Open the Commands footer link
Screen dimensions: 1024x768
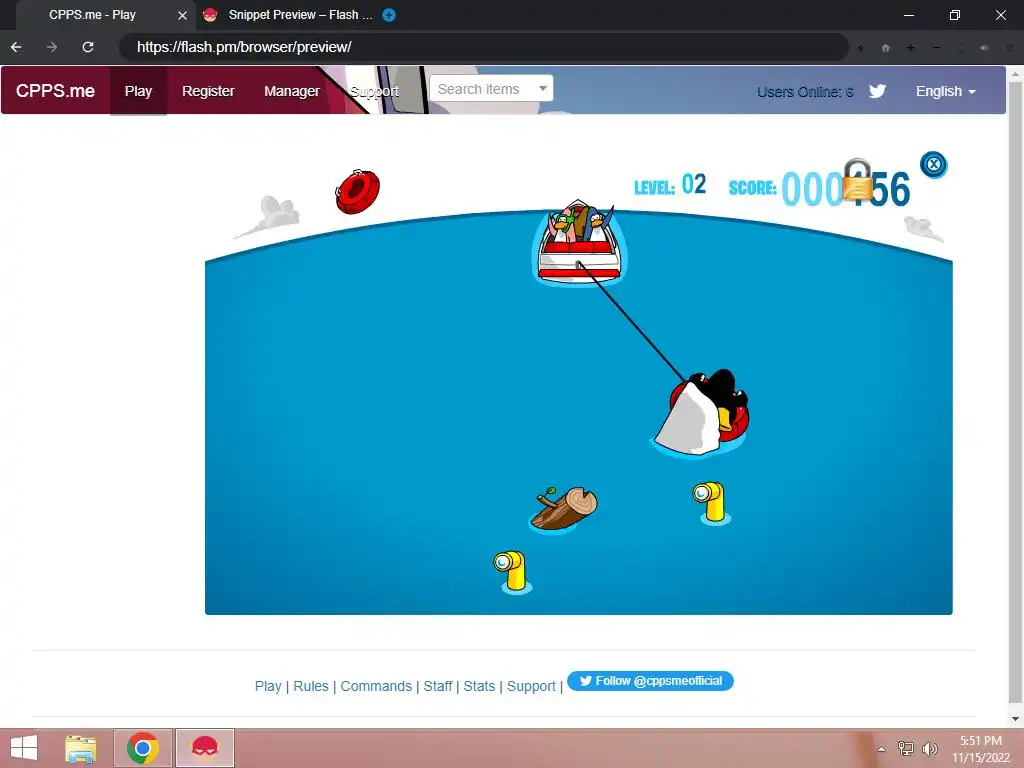tap(376, 686)
